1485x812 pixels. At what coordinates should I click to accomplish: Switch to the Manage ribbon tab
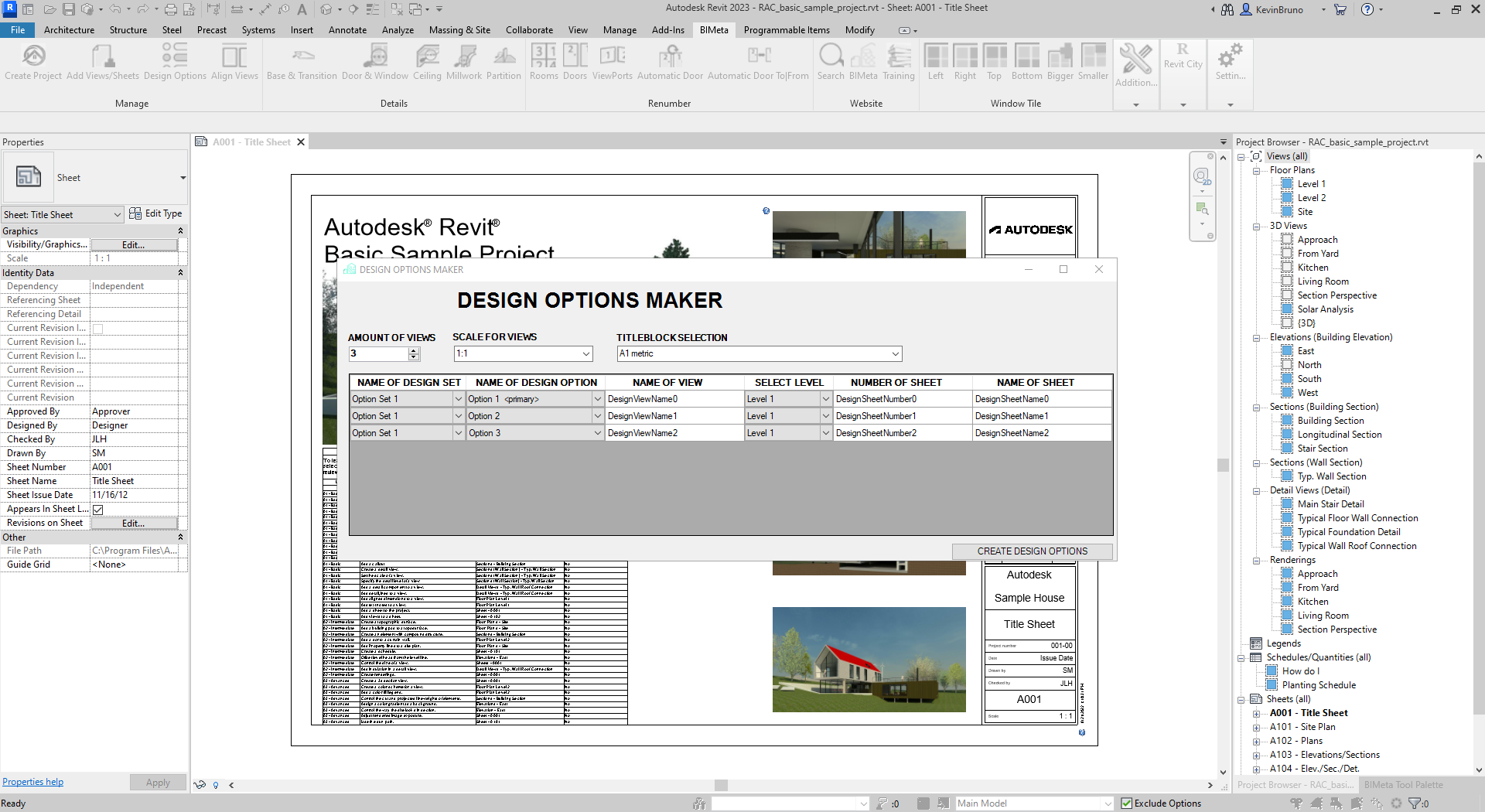click(620, 30)
